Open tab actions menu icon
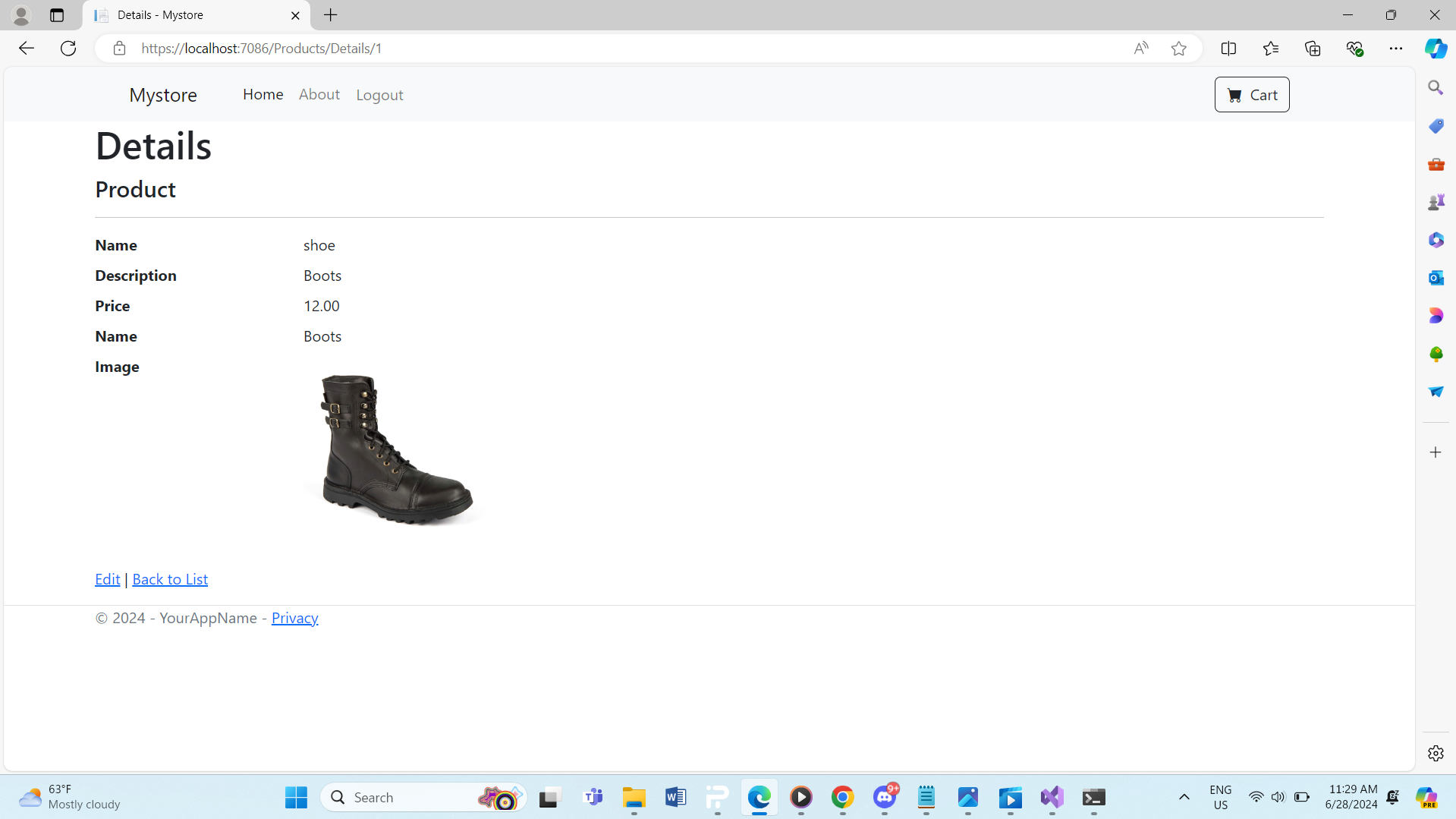 (x=57, y=15)
